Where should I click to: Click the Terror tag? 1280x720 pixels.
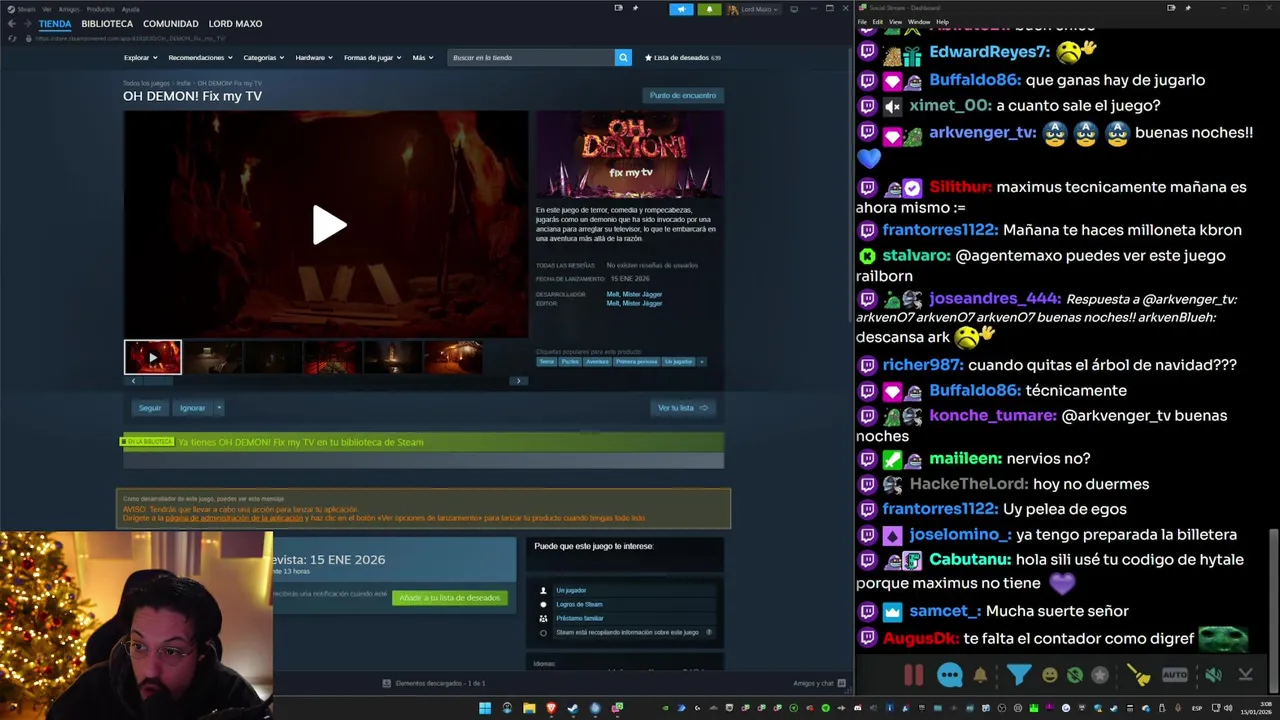point(547,362)
